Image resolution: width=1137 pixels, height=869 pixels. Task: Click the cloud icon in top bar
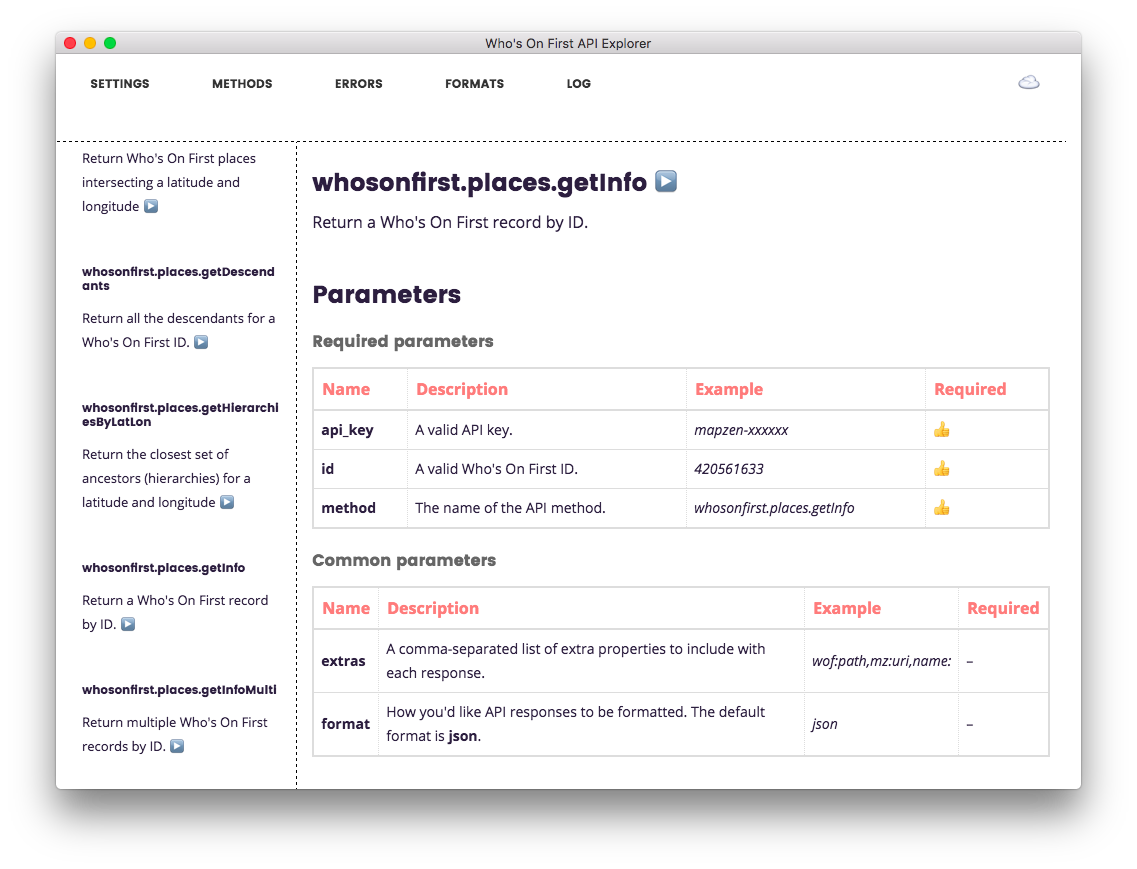click(1028, 83)
